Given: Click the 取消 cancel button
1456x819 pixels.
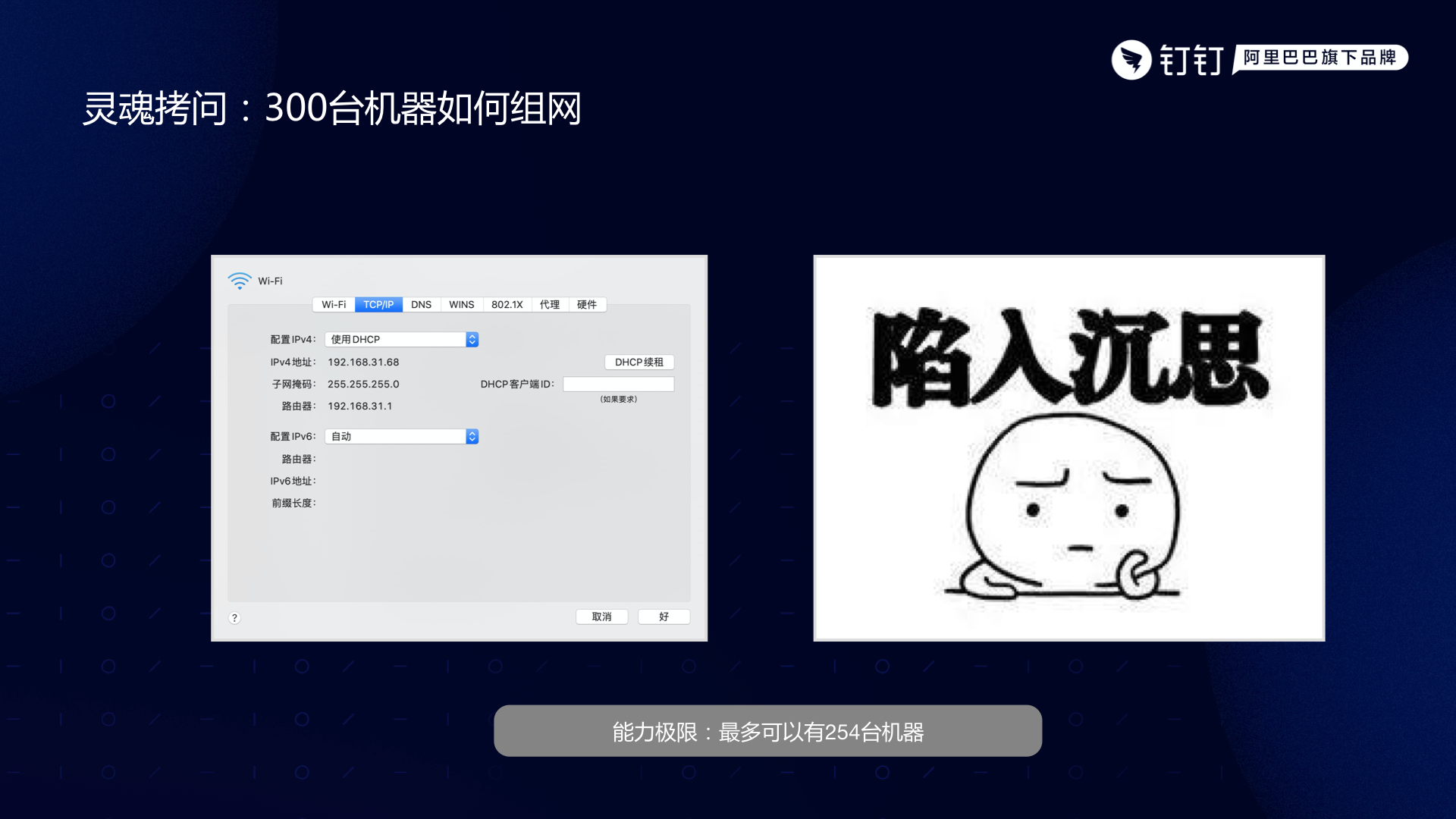Looking at the screenshot, I should coord(601,617).
